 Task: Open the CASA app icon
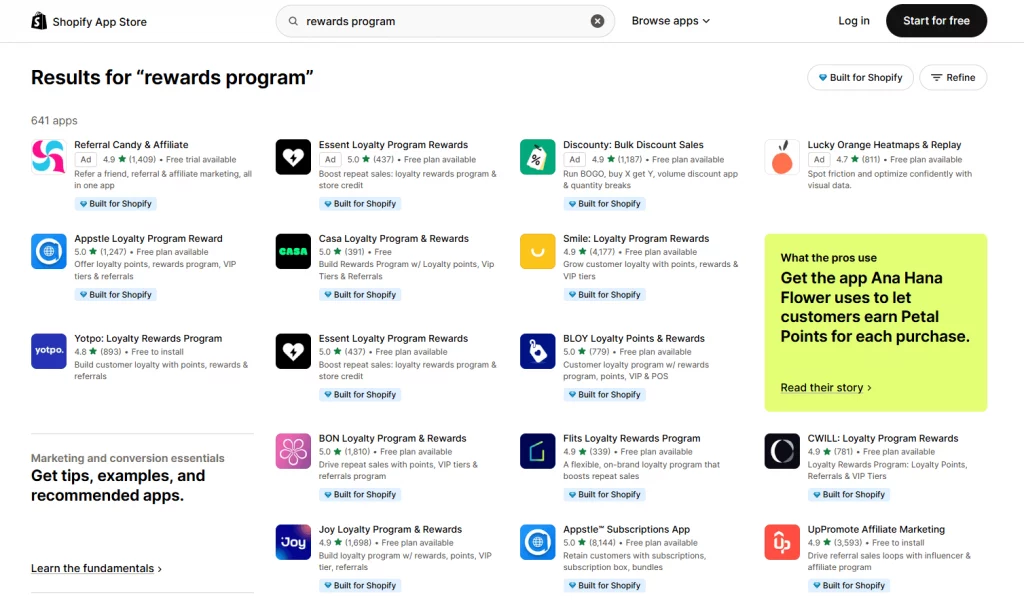[x=293, y=251]
